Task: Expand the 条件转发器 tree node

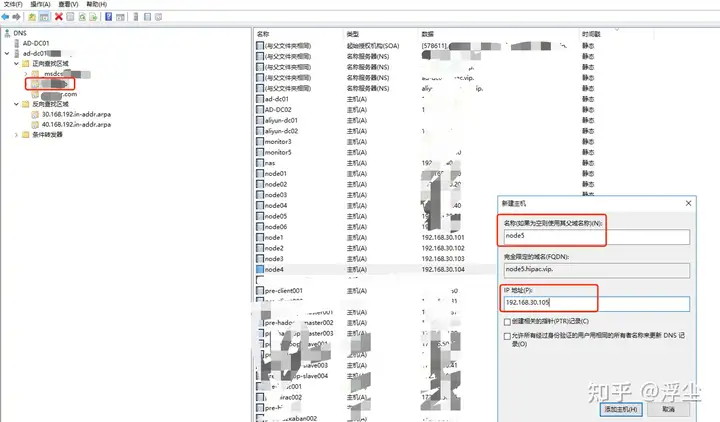Action: pyautogui.click(x=16, y=135)
